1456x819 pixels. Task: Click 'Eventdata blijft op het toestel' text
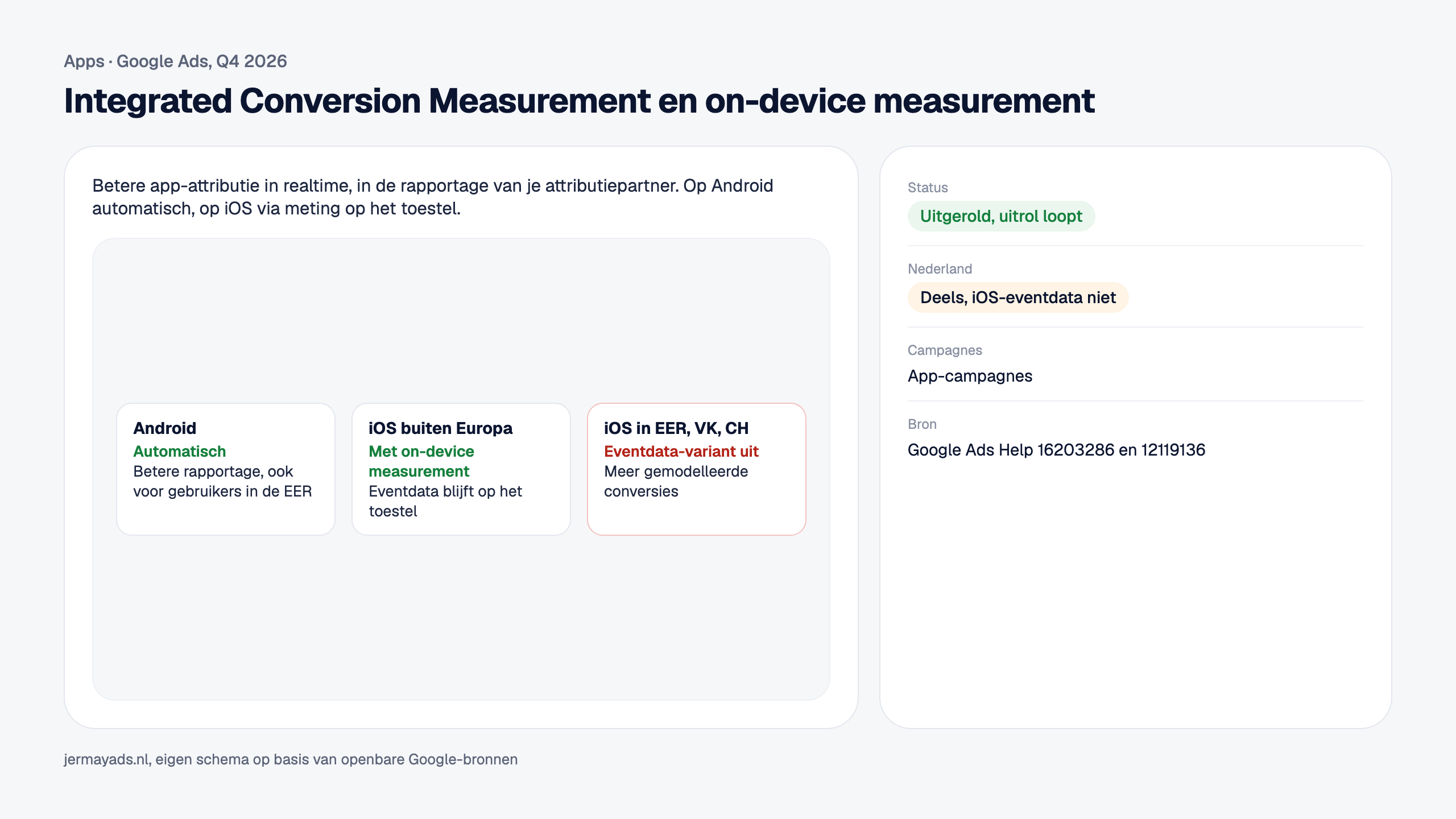coord(445,501)
